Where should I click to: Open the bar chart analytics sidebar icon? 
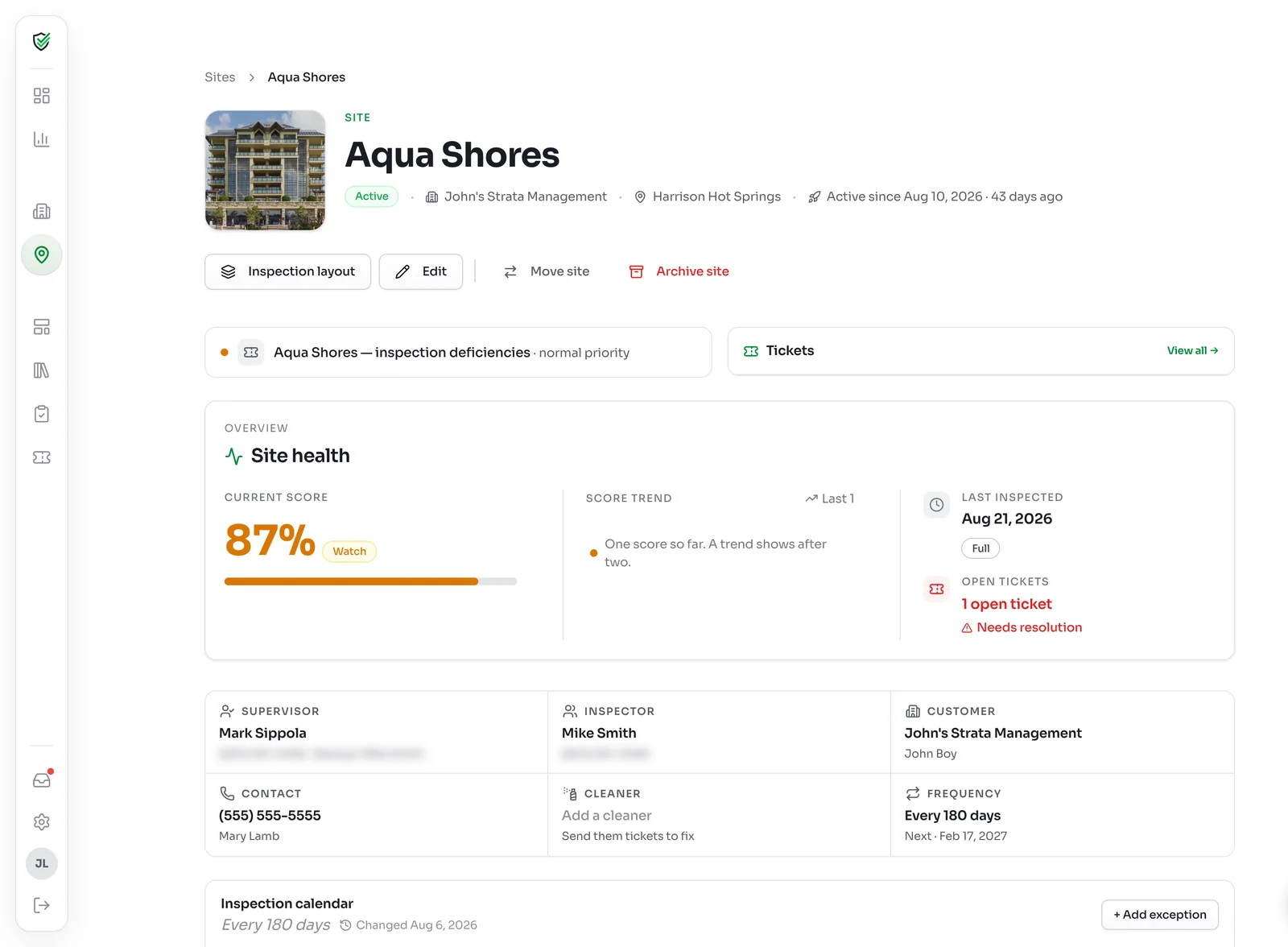42,139
